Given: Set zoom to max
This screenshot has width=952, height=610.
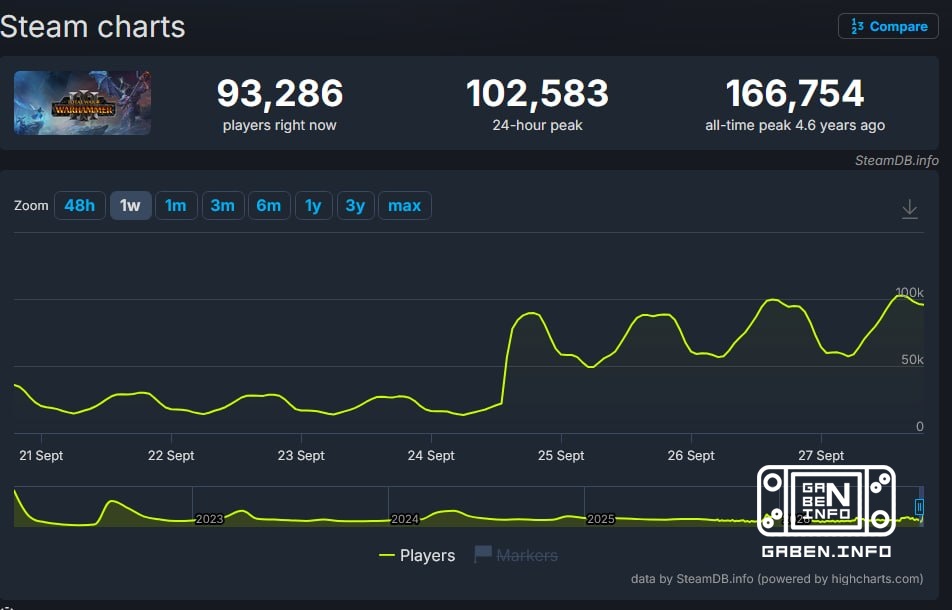Looking at the screenshot, I should (x=405, y=206).
